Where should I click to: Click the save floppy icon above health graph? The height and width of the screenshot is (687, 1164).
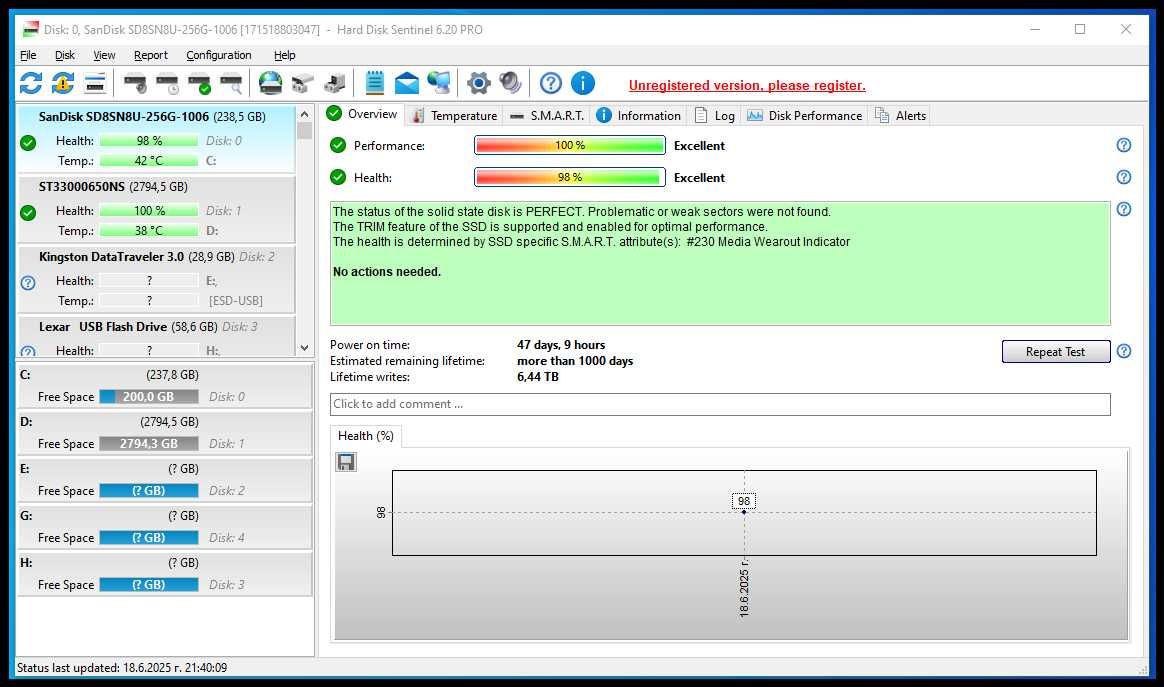346,462
